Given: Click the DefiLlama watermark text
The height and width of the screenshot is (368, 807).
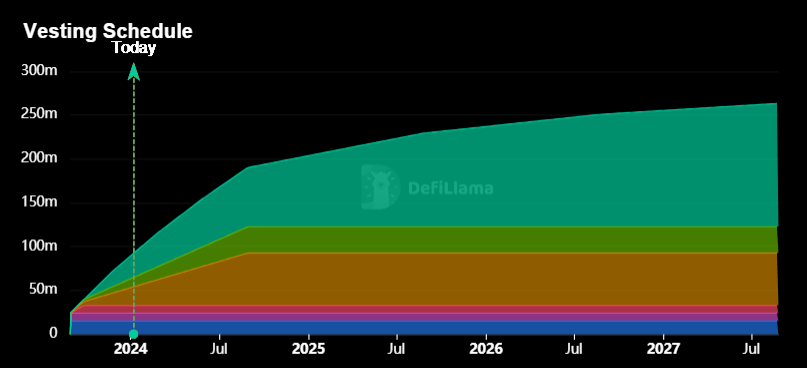Looking at the screenshot, I should click(450, 188).
